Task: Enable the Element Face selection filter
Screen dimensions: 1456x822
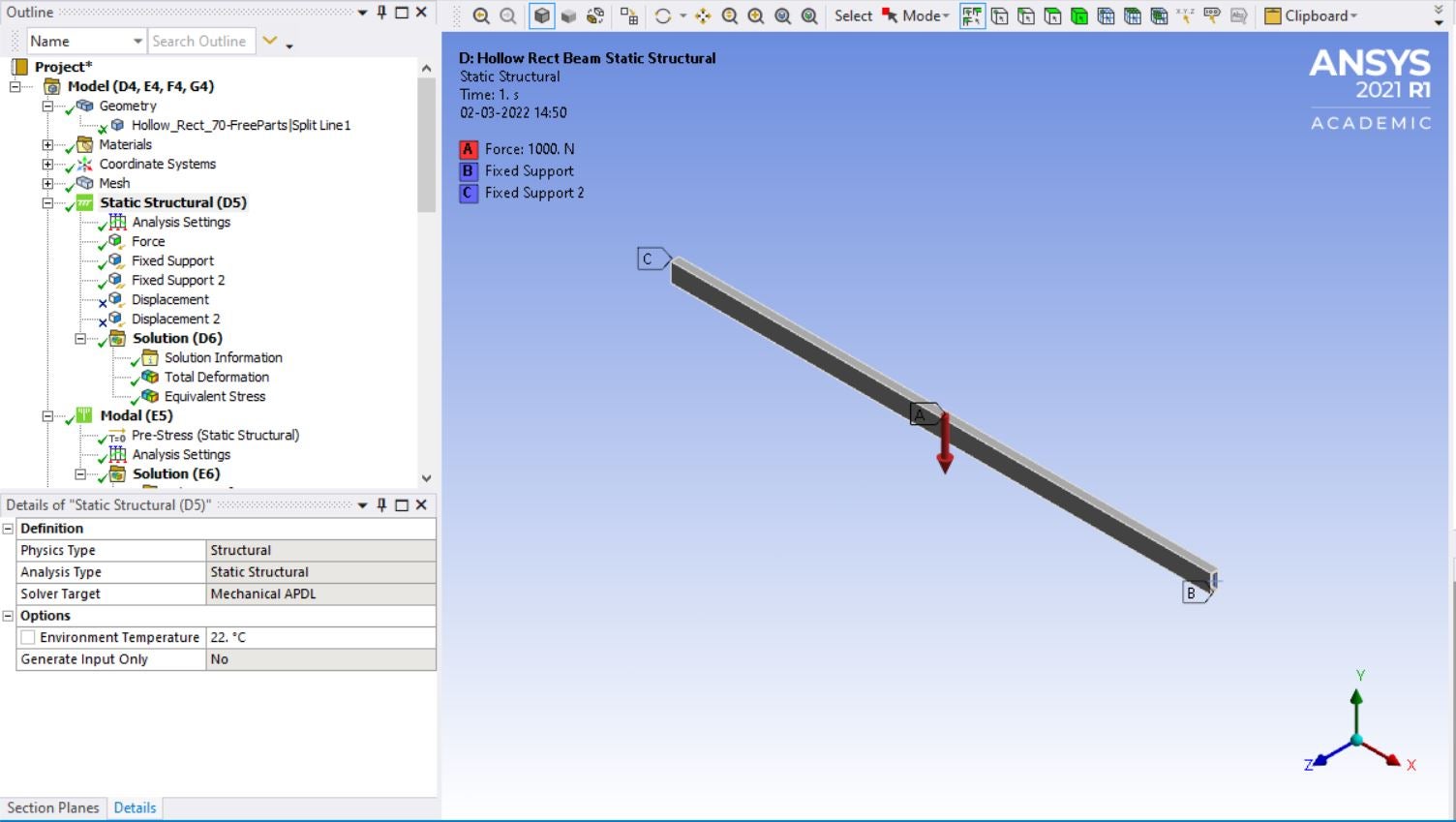Action: click(1132, 15)
